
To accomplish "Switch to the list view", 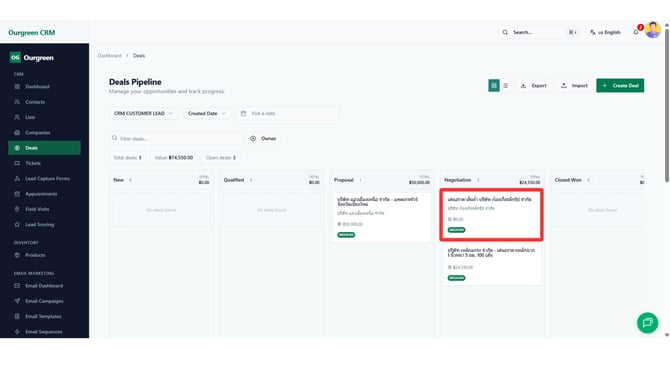I will click(505, 85).
